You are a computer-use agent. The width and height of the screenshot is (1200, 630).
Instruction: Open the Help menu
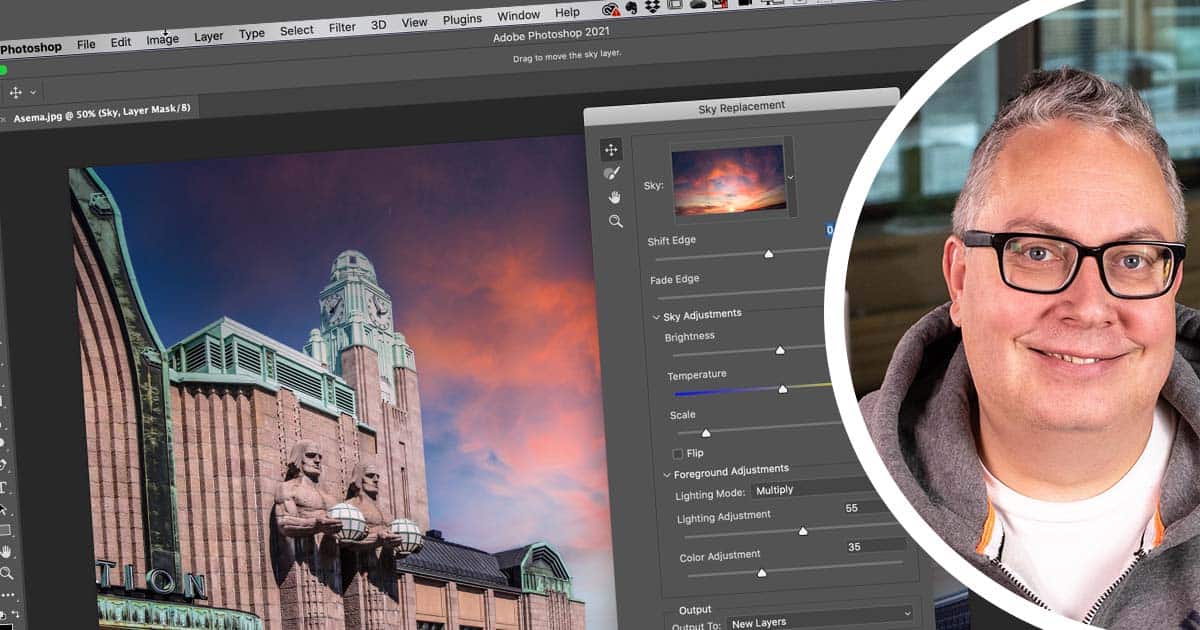(x=567, y=12)
